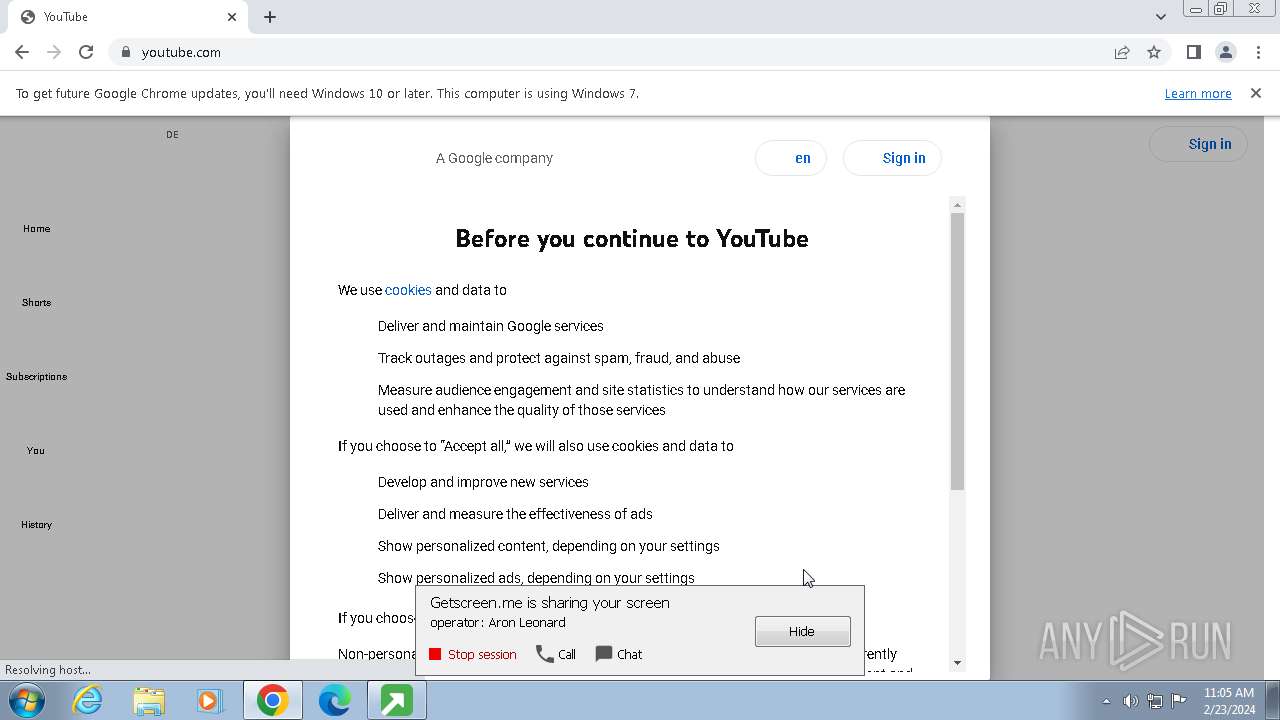Stop the Getscreen.me session
Image resolution: width=1280 pixels, height=720 pixels.
[473, 654]
